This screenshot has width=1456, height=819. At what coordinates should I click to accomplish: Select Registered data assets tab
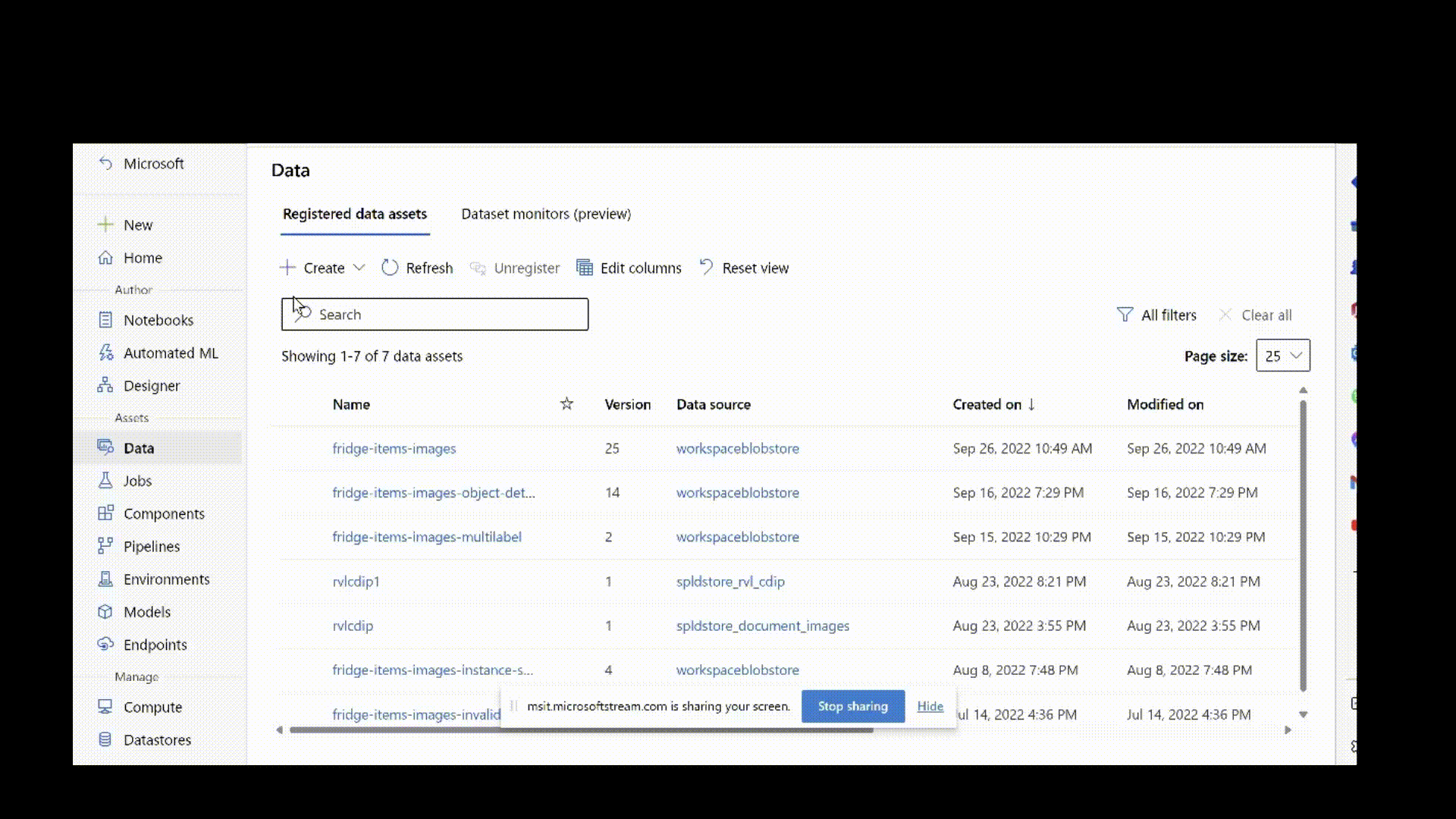[x=354, y=213]
